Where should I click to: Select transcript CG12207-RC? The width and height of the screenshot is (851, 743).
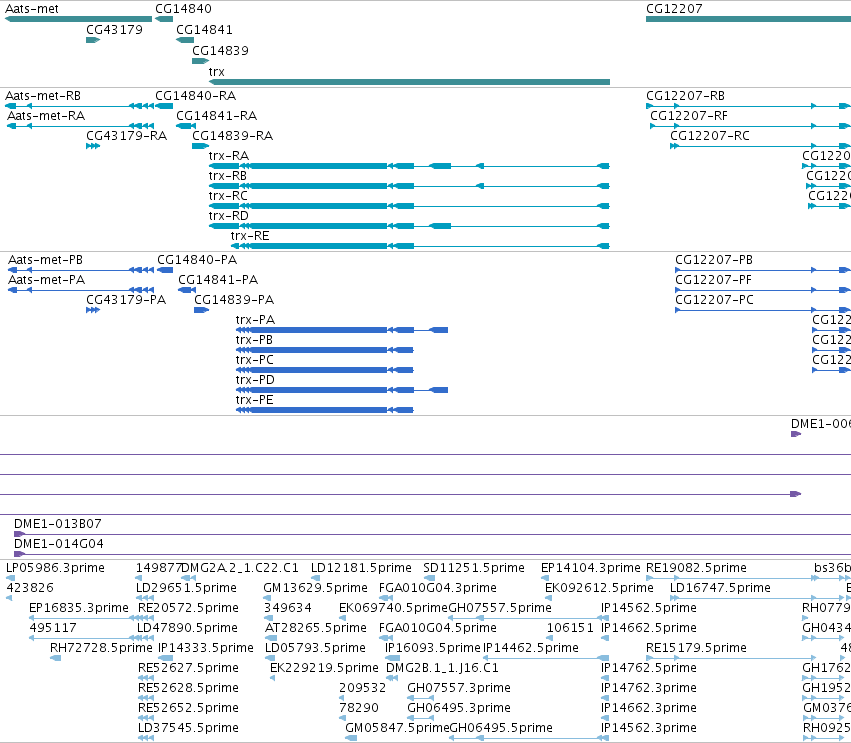(760, 147)
